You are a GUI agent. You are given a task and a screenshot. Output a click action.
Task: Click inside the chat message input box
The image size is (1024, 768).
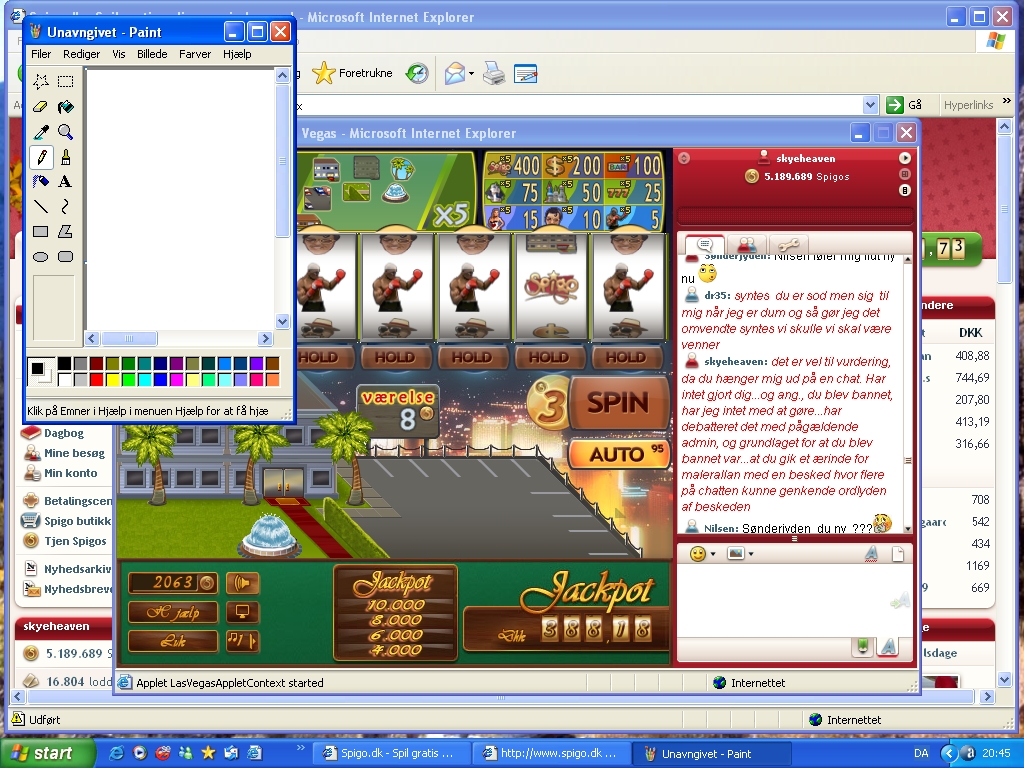coord(780,595)
